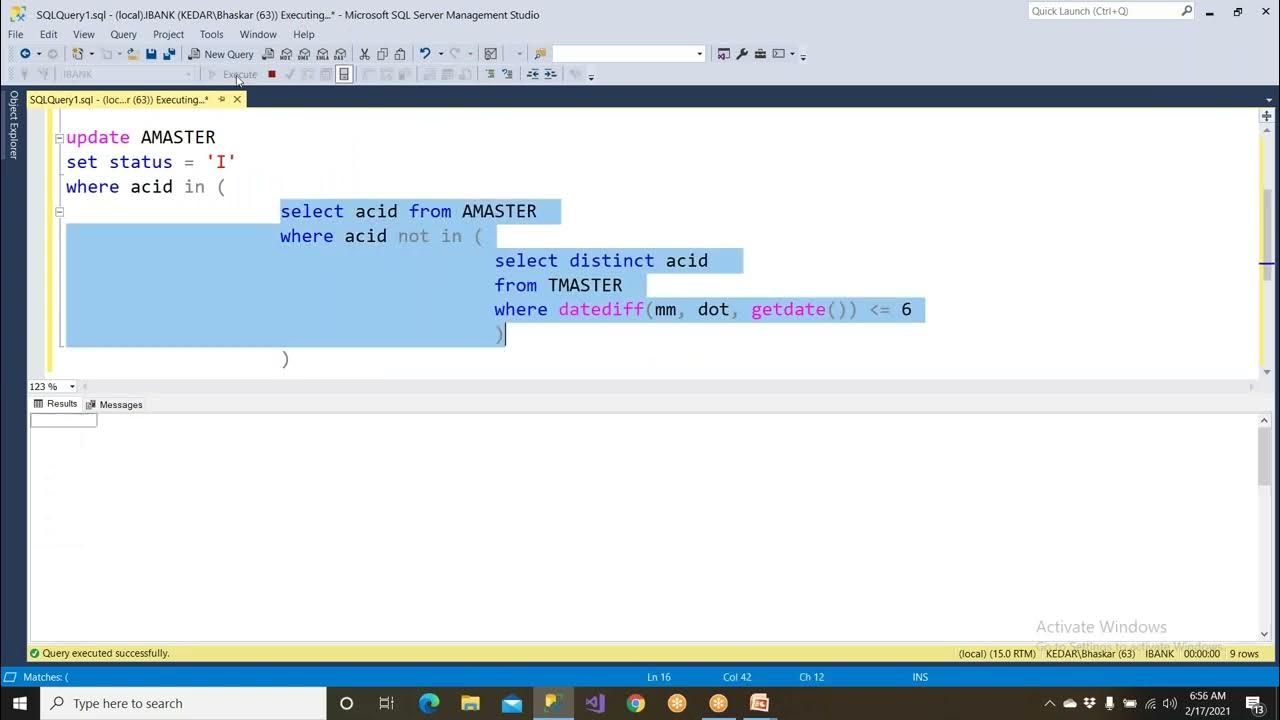Screen dimensions: 1280x720
Task: Click the Decrease Indent icon
Action: tap(533, 74)
